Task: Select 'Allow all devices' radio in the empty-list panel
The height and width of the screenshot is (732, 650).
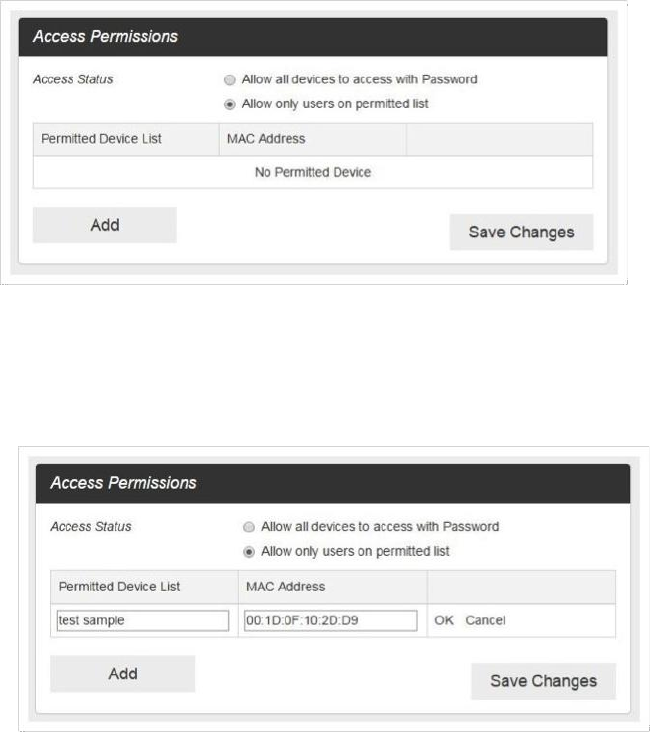Action: click(x=230, y=80)
